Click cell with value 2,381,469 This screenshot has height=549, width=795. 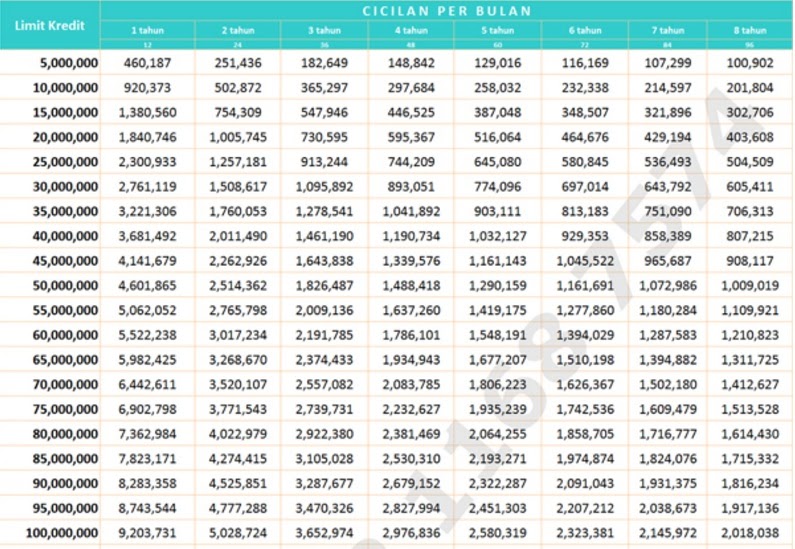coord(411,434)
